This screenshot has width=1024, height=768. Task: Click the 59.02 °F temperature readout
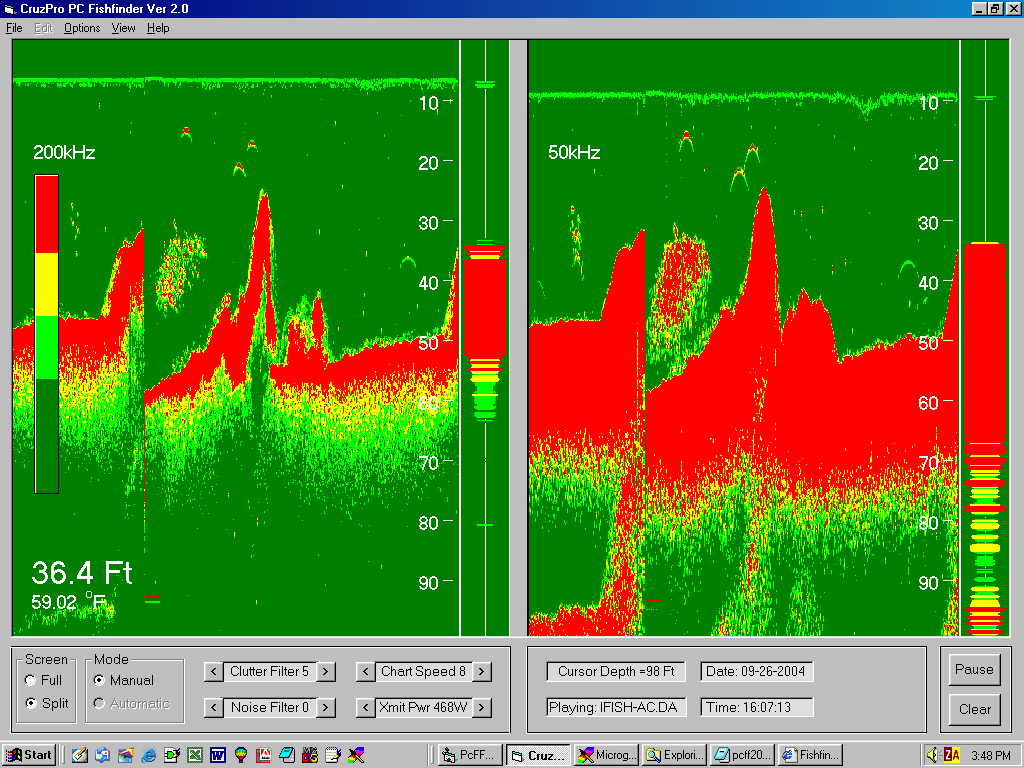pos(68,601)
